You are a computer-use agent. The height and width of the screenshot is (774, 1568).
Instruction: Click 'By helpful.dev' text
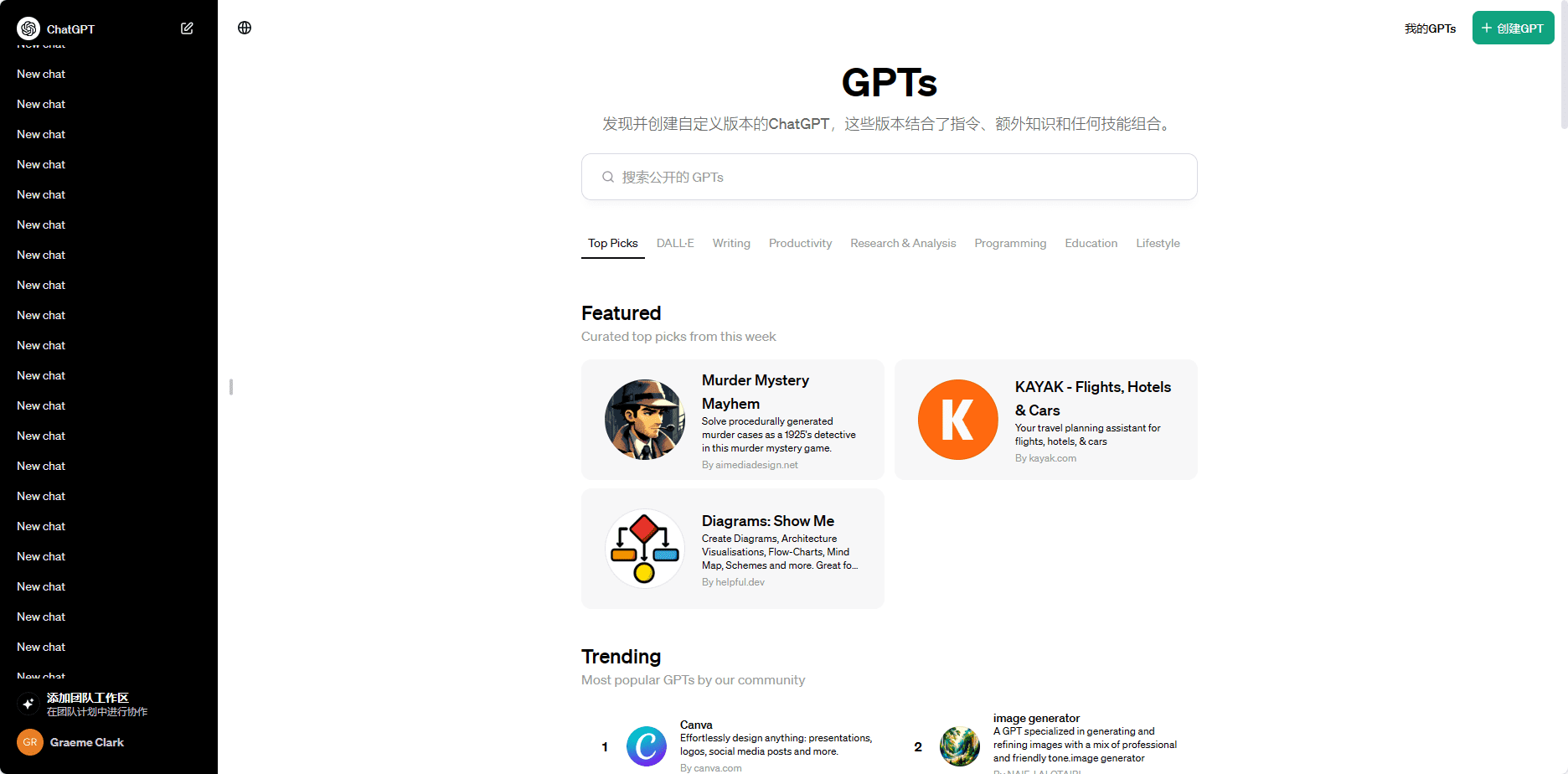pyautogui.click(x=733, y=582)
